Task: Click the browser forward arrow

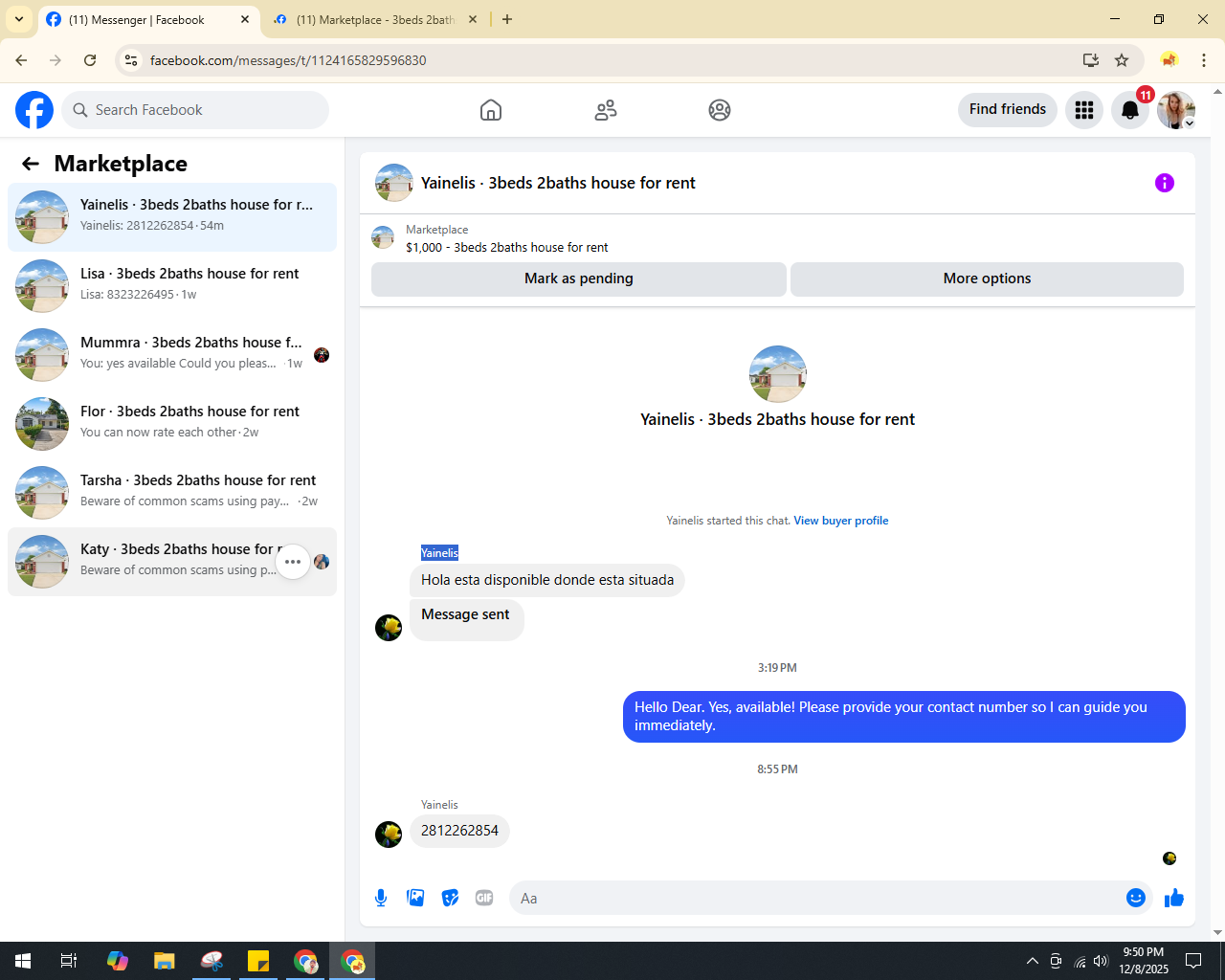Action: [56, 60]
